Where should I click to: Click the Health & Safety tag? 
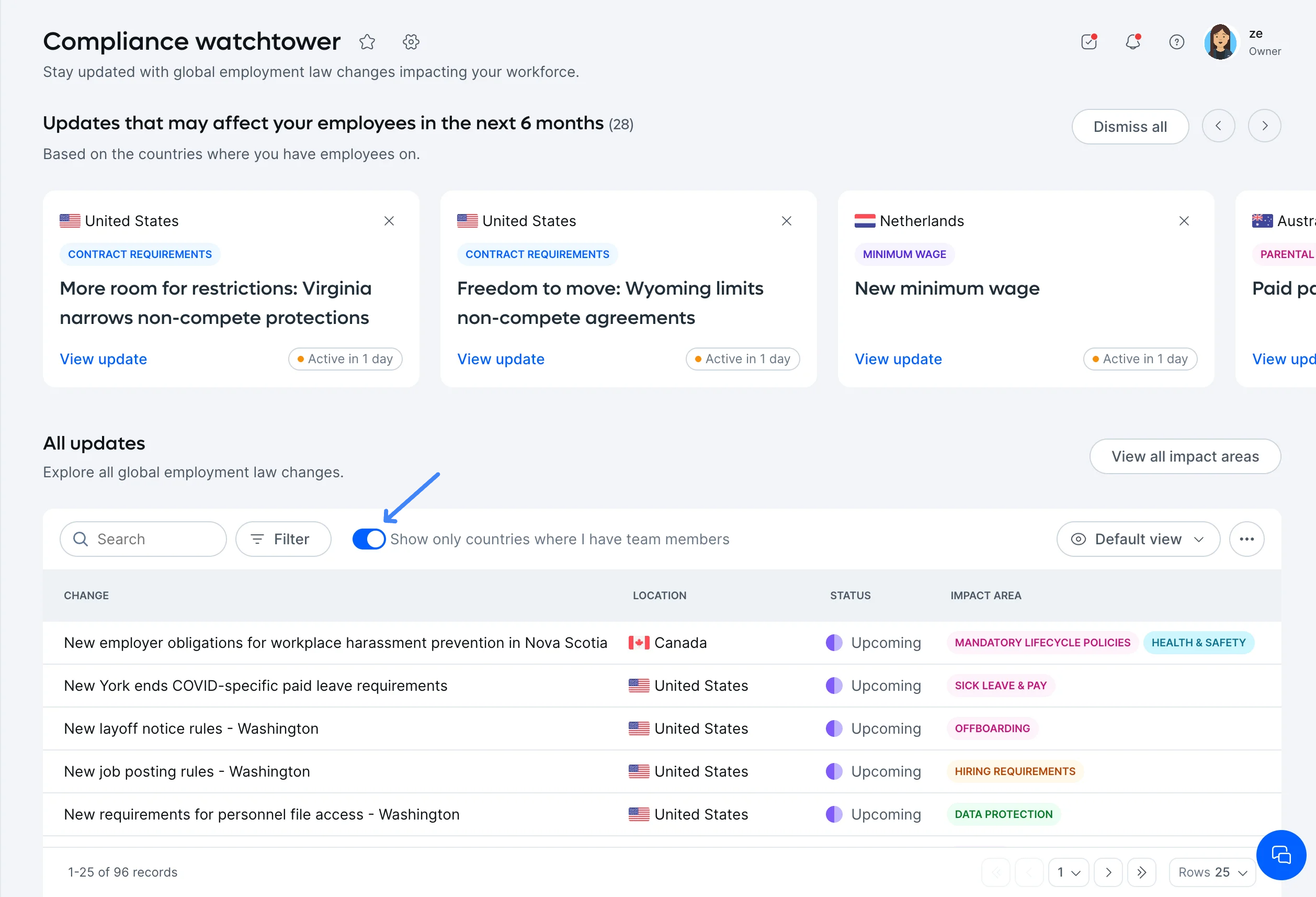[x=1198, y=643]
